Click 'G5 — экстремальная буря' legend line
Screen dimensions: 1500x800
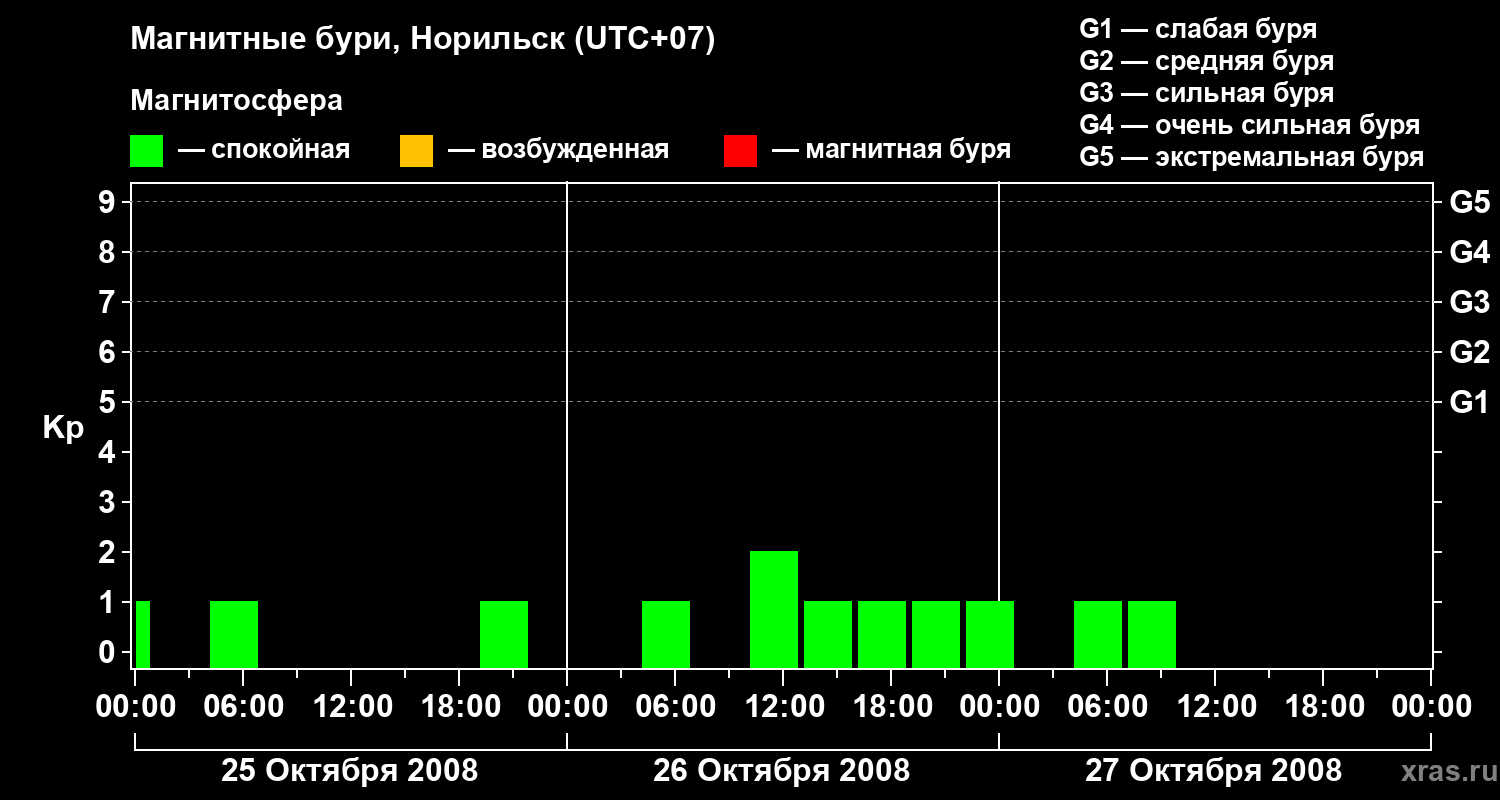(x=1252, y=157)
